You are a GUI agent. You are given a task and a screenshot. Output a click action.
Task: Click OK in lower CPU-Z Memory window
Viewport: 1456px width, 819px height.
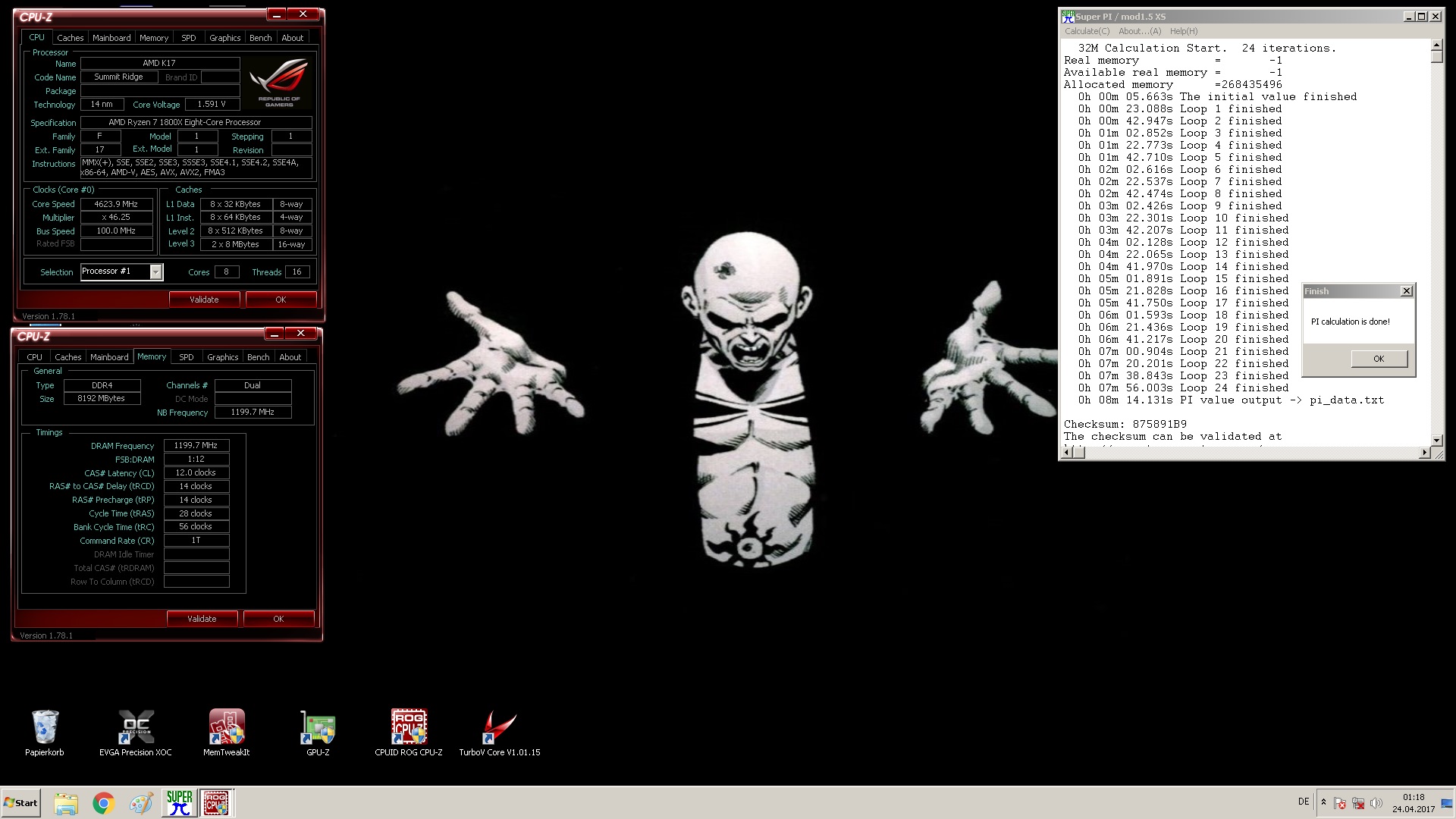pos(278,619)
